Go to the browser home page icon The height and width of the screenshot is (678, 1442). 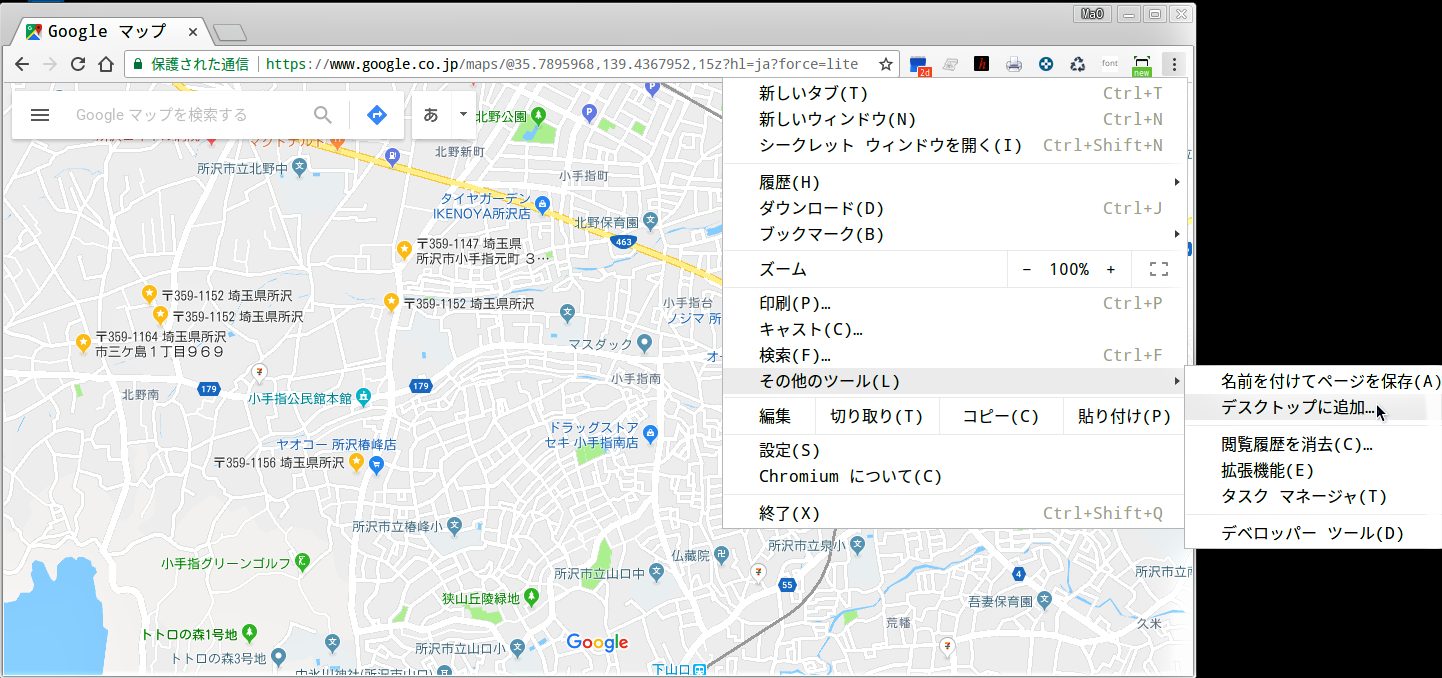pos(106,64)
